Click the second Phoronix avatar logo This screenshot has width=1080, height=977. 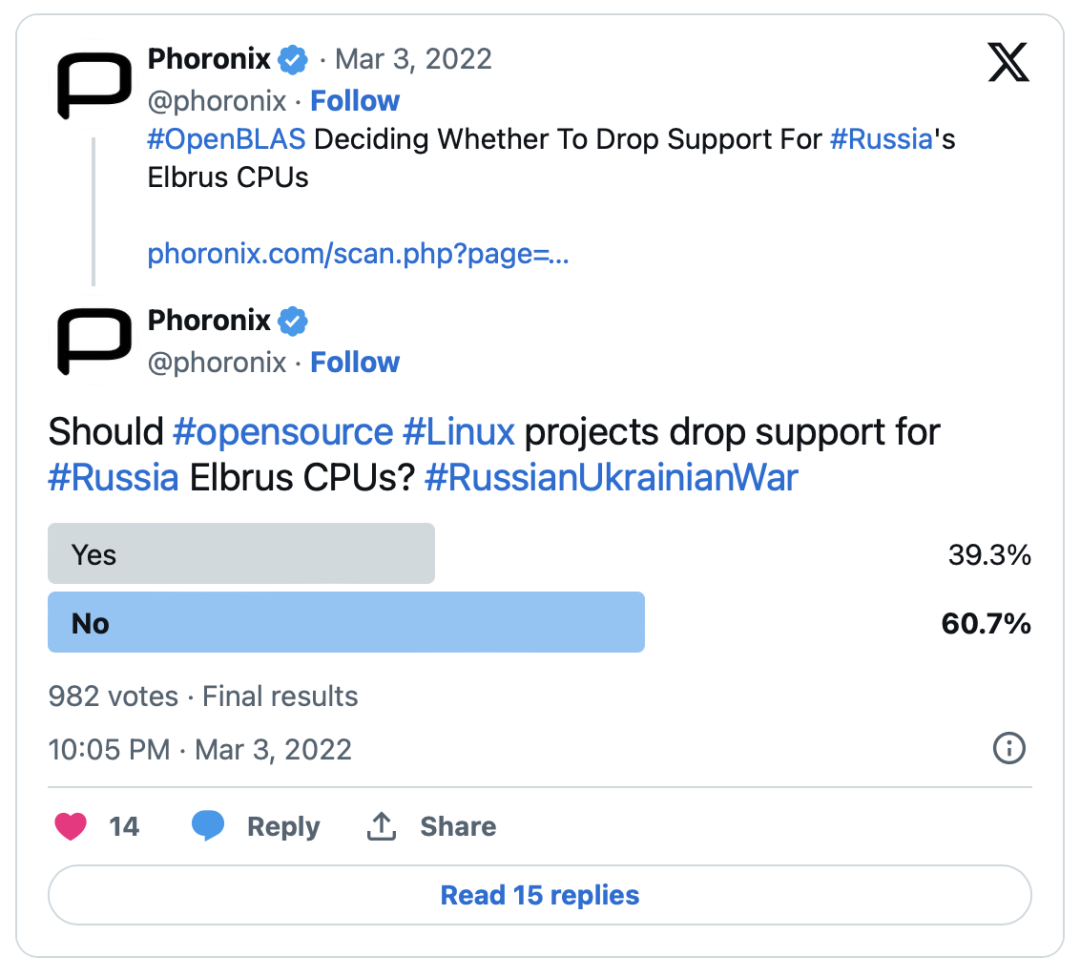pyautogui.click(x=94, y=342)
